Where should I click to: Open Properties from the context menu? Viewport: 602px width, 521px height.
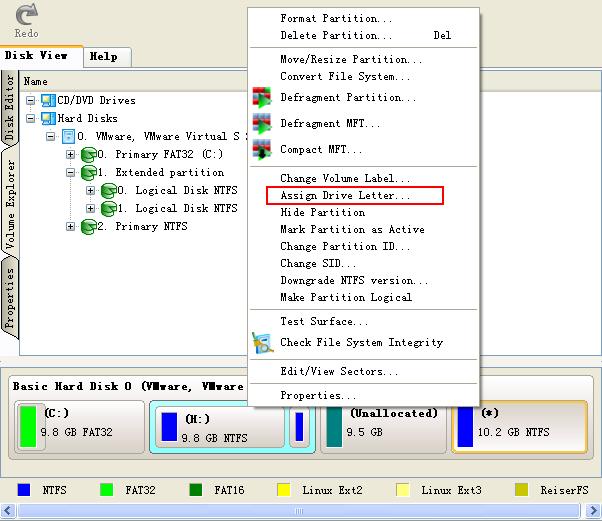[x=364, y=395]
